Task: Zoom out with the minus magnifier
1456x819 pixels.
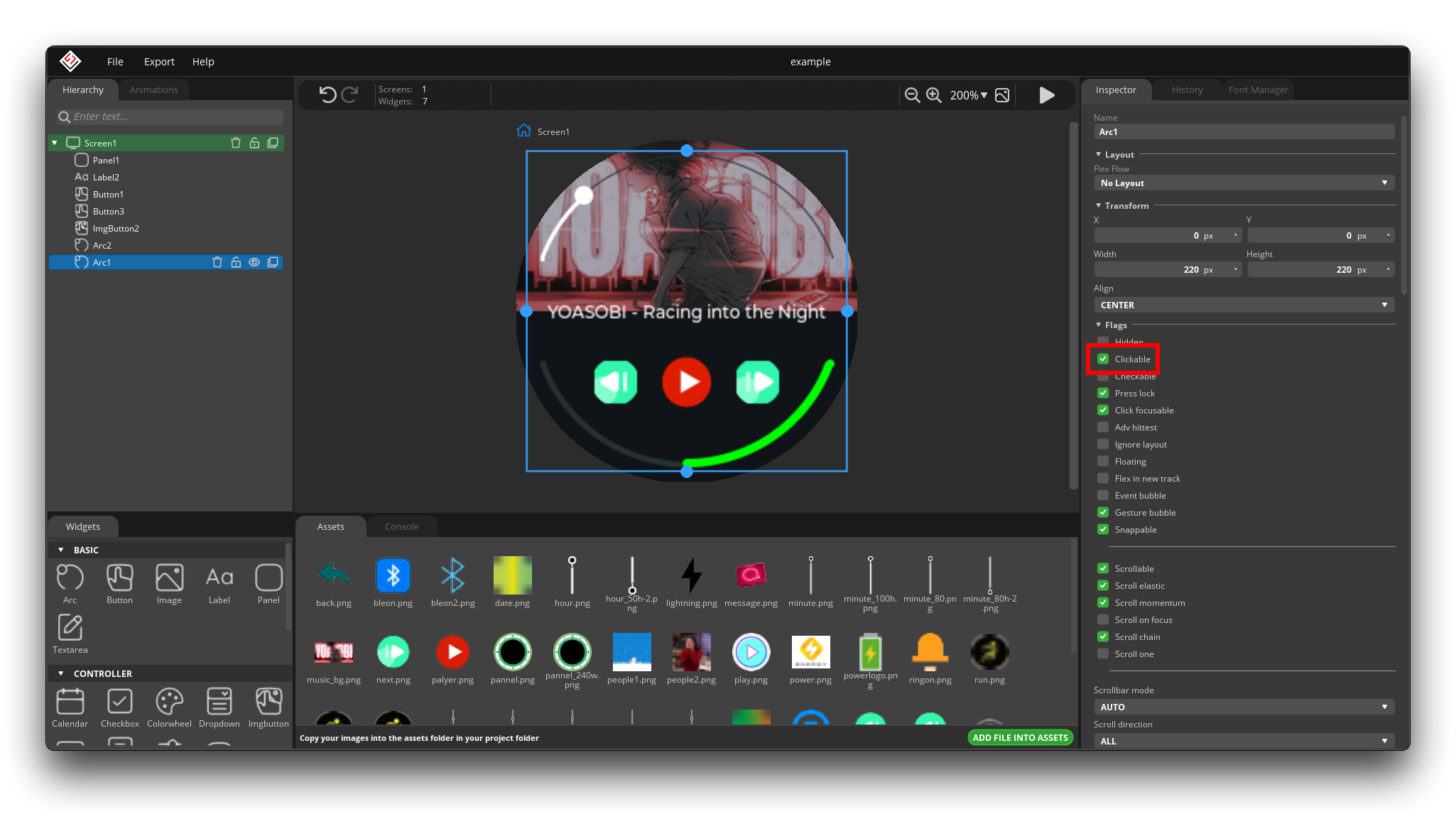Action: tap(912, 95)
